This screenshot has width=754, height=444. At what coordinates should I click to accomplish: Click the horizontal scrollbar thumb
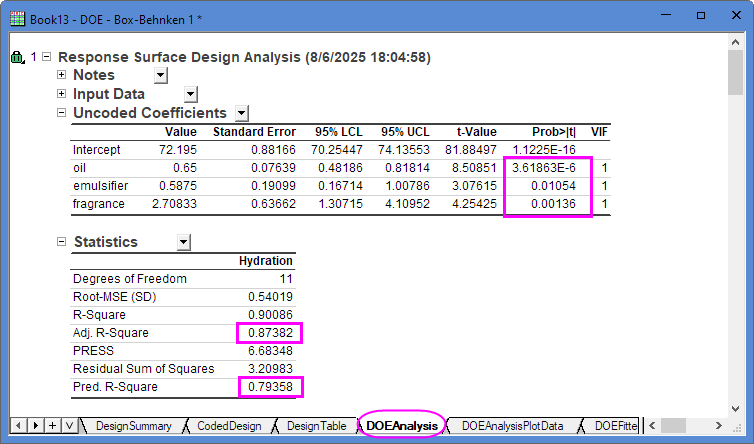click(673, 426)
